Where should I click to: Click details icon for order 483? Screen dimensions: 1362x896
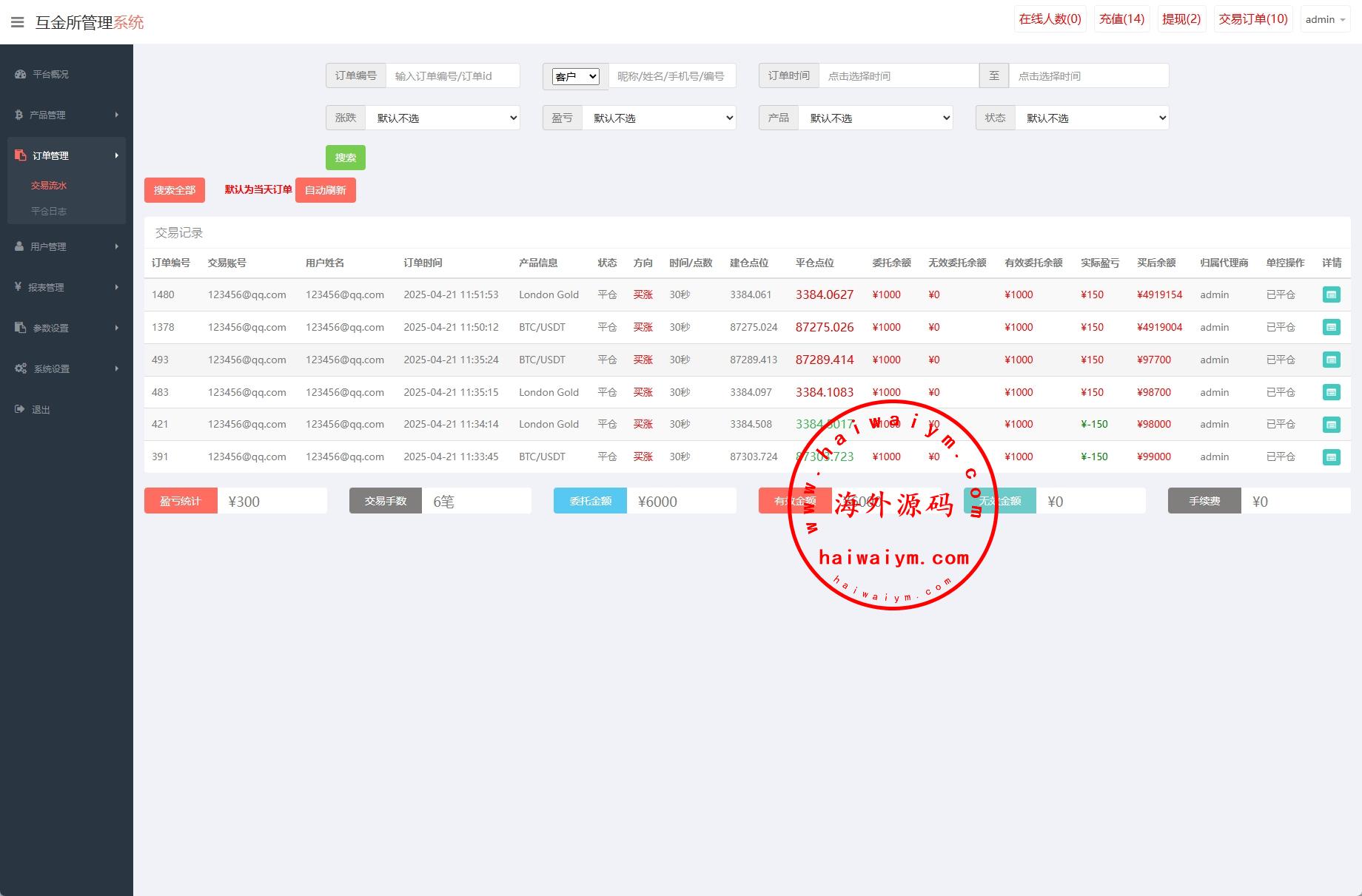1331,392
